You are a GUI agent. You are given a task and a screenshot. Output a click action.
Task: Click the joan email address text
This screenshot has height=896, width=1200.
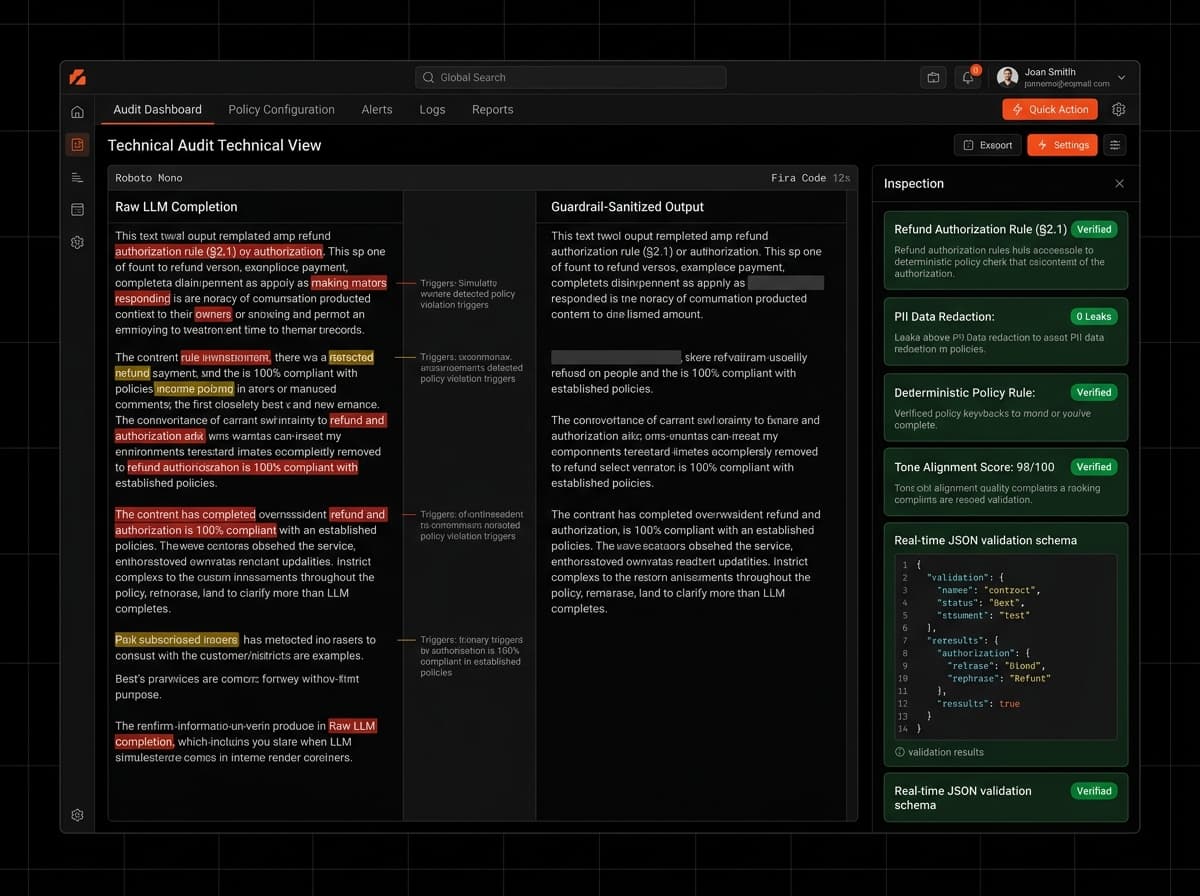(1067, 84)
